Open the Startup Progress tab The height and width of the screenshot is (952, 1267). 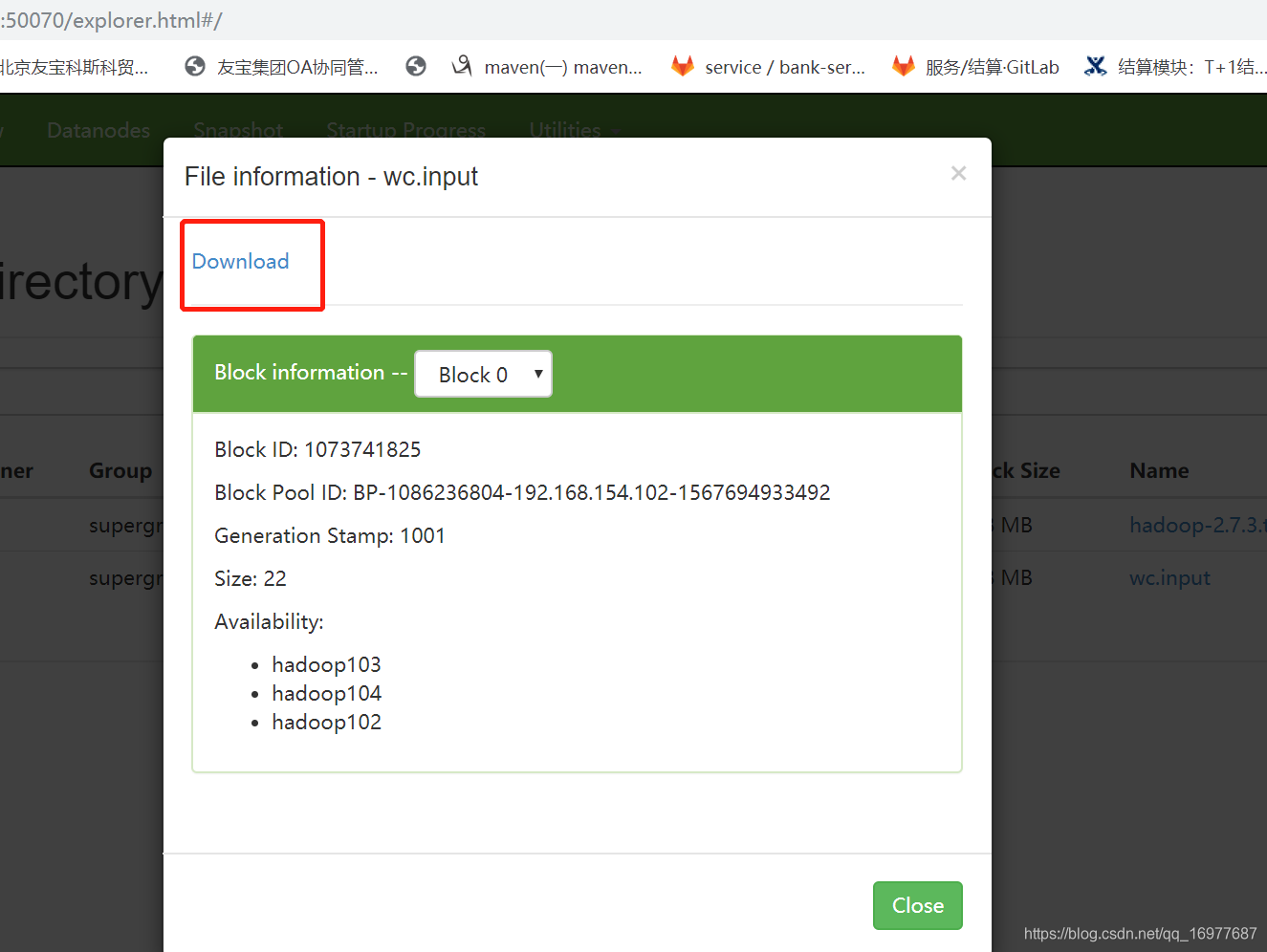coord(405,130)
